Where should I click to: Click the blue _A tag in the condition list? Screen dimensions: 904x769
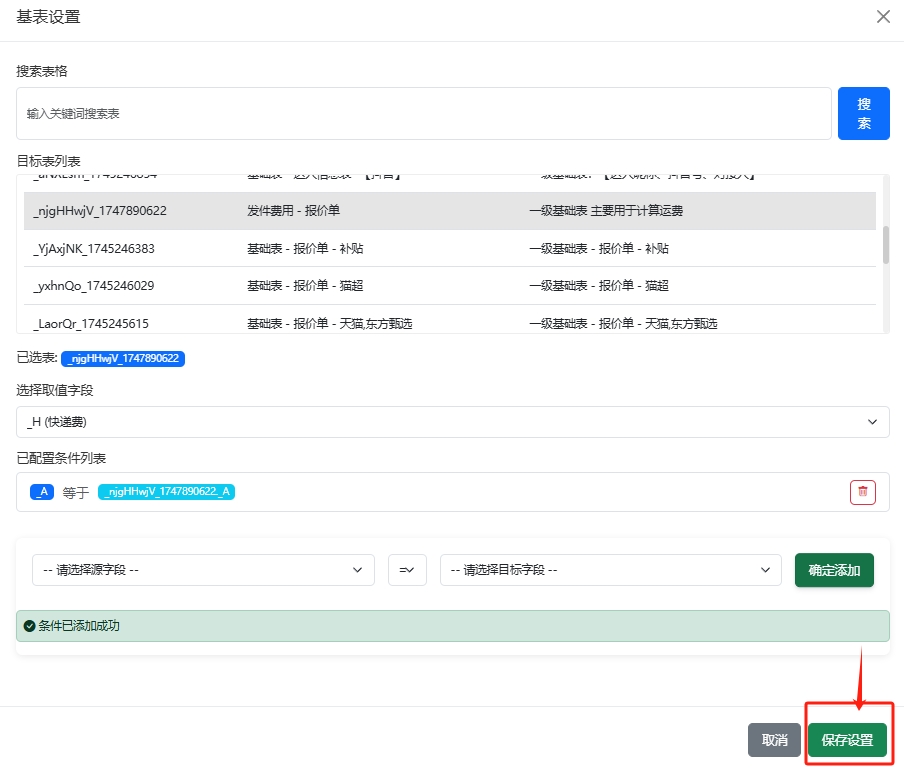(42, 492)
